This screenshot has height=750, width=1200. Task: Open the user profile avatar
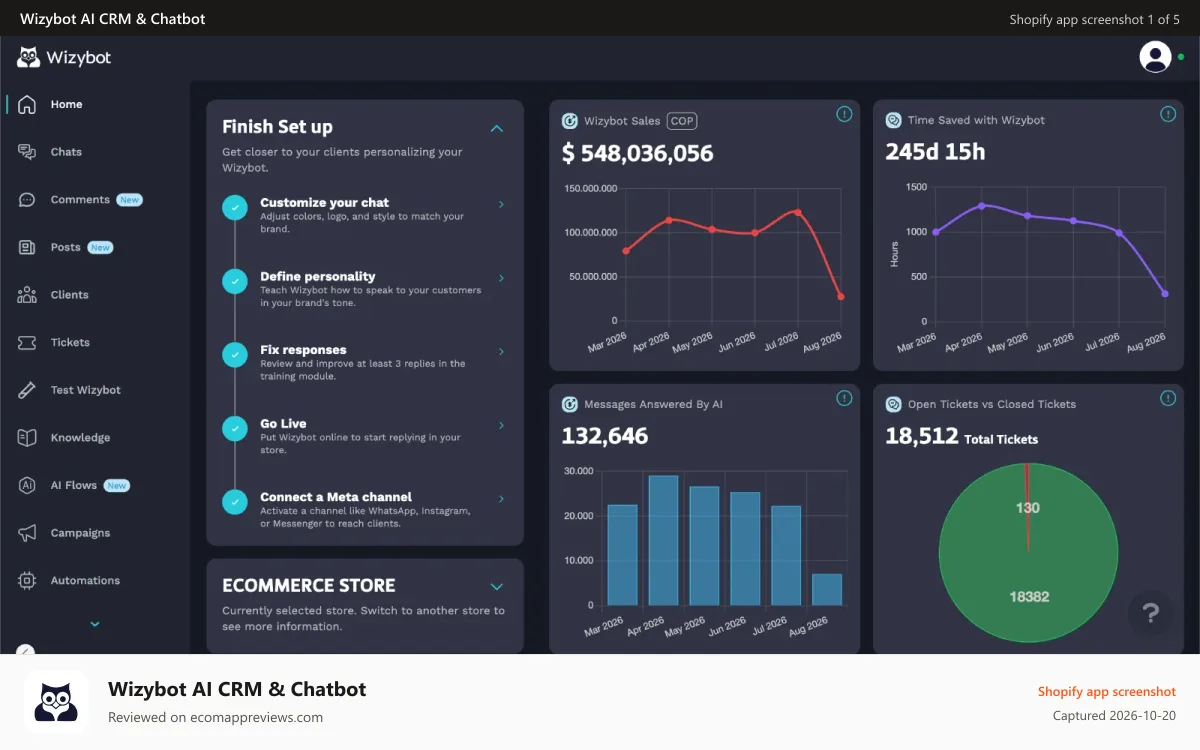1155,57
